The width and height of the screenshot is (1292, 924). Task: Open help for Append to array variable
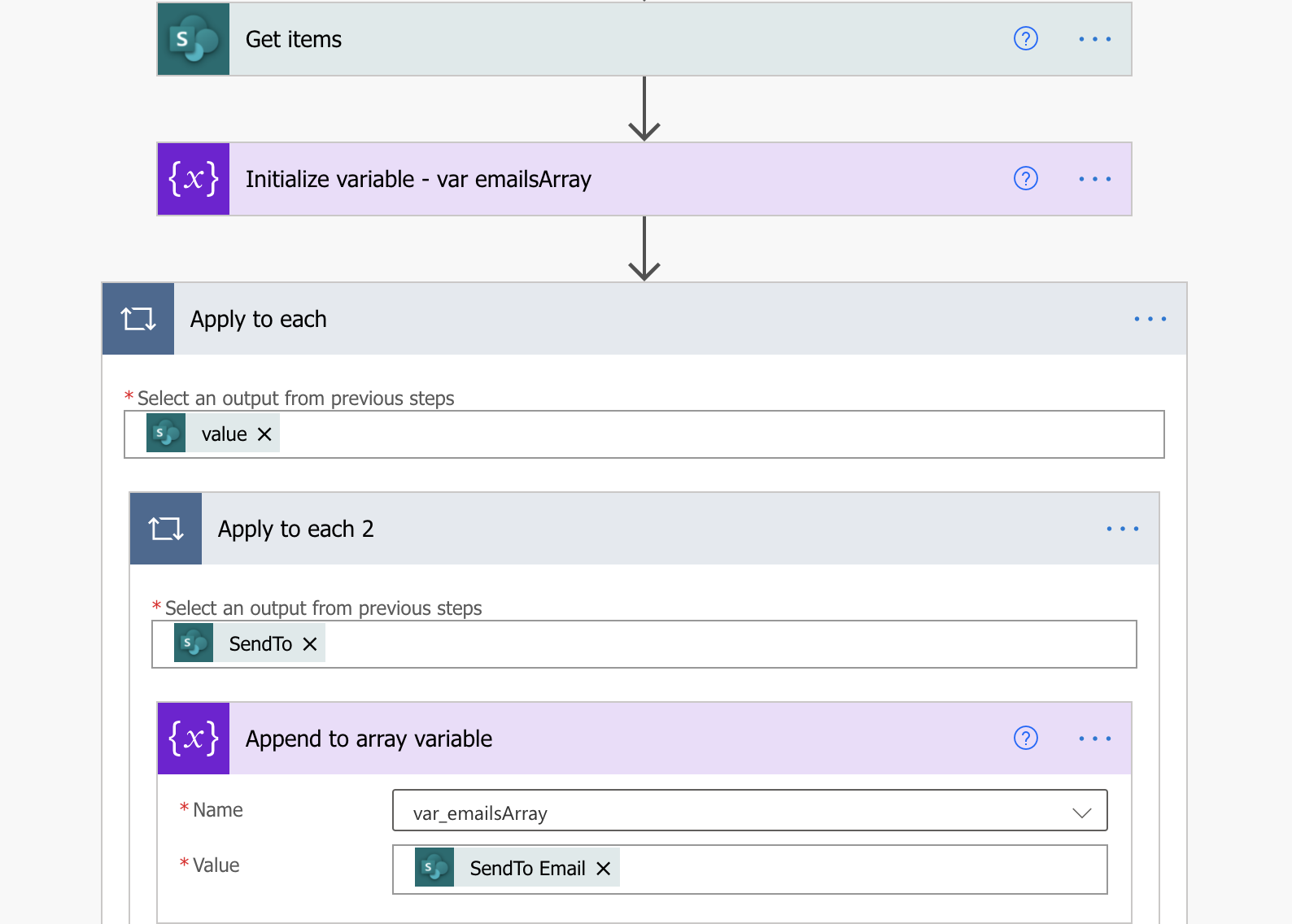(1025, 738)
